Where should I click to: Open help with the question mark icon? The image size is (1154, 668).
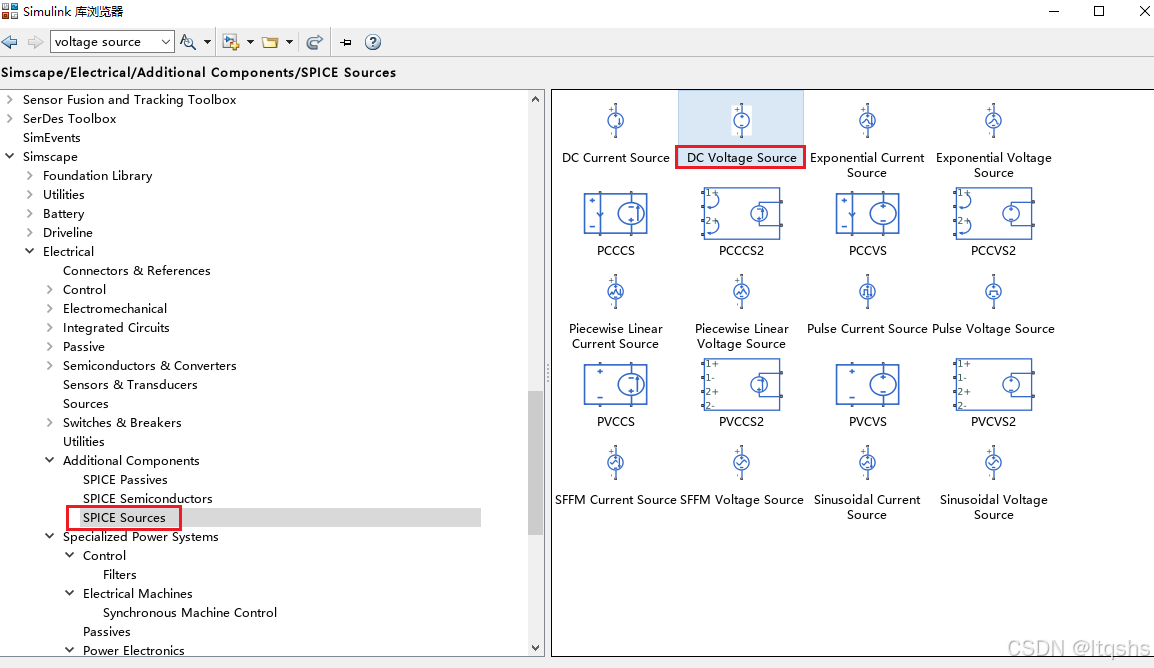pyautogui.click(x=373, y=42)
